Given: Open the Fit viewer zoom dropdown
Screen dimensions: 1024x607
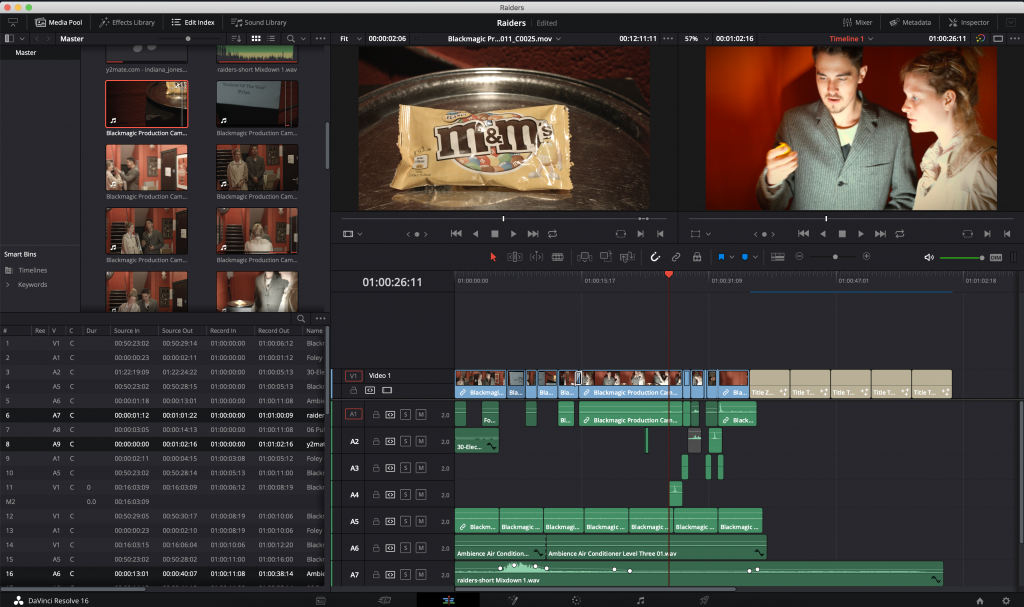Looking at the screenshot, I should [351, 39].
